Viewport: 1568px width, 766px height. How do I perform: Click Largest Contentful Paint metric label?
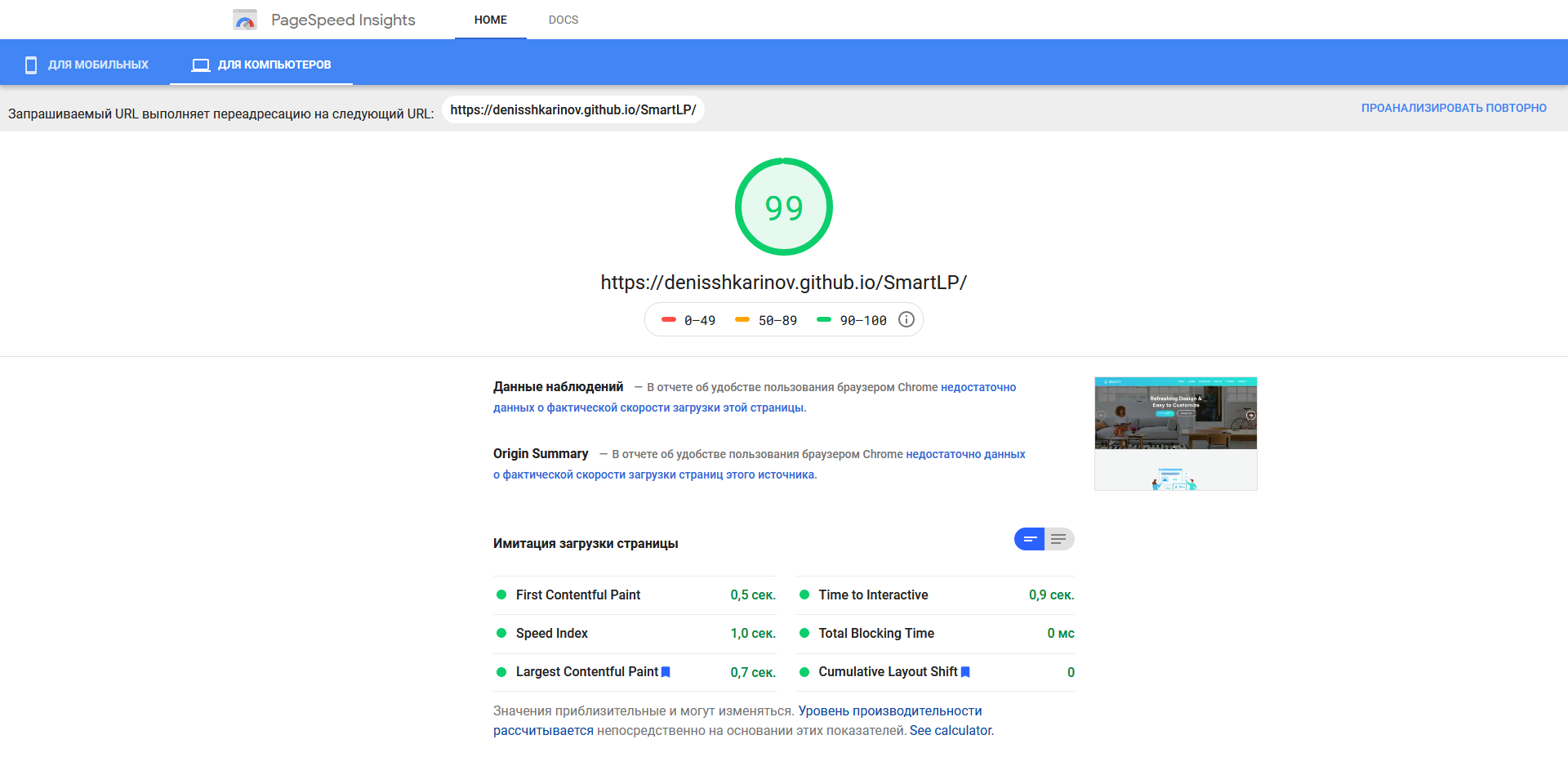pyautogui.click(x=587, y=671)
